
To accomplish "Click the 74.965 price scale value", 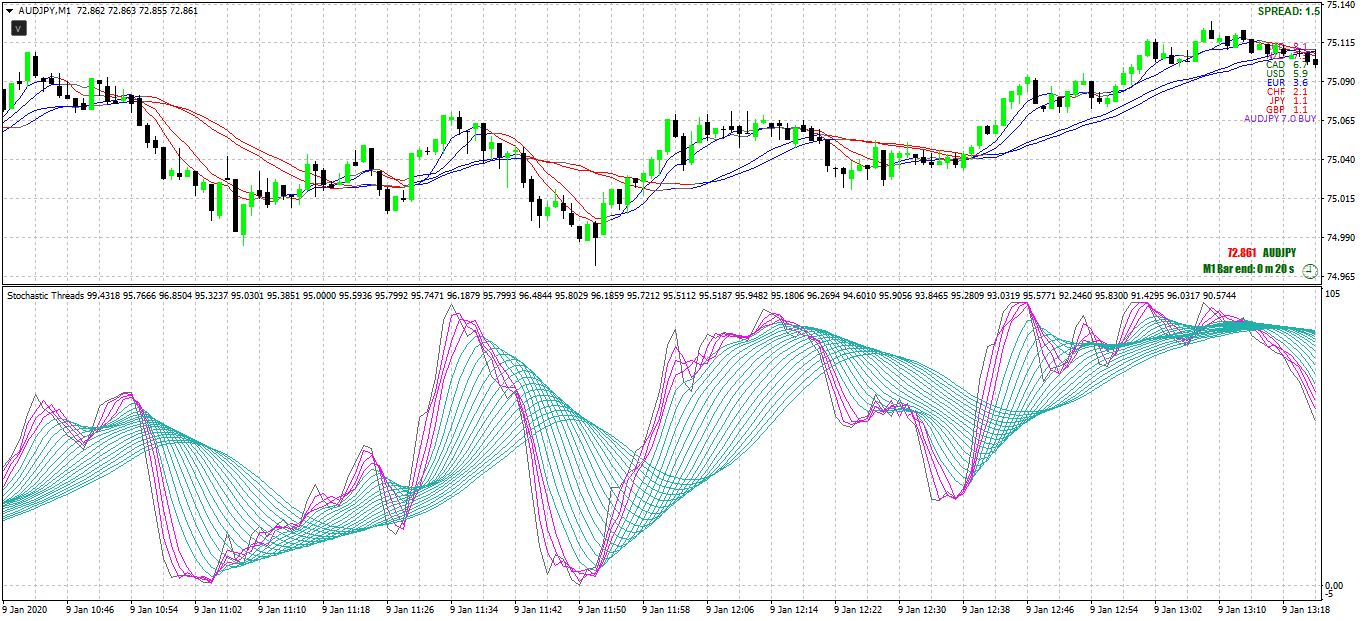I will coord(1341,277).
